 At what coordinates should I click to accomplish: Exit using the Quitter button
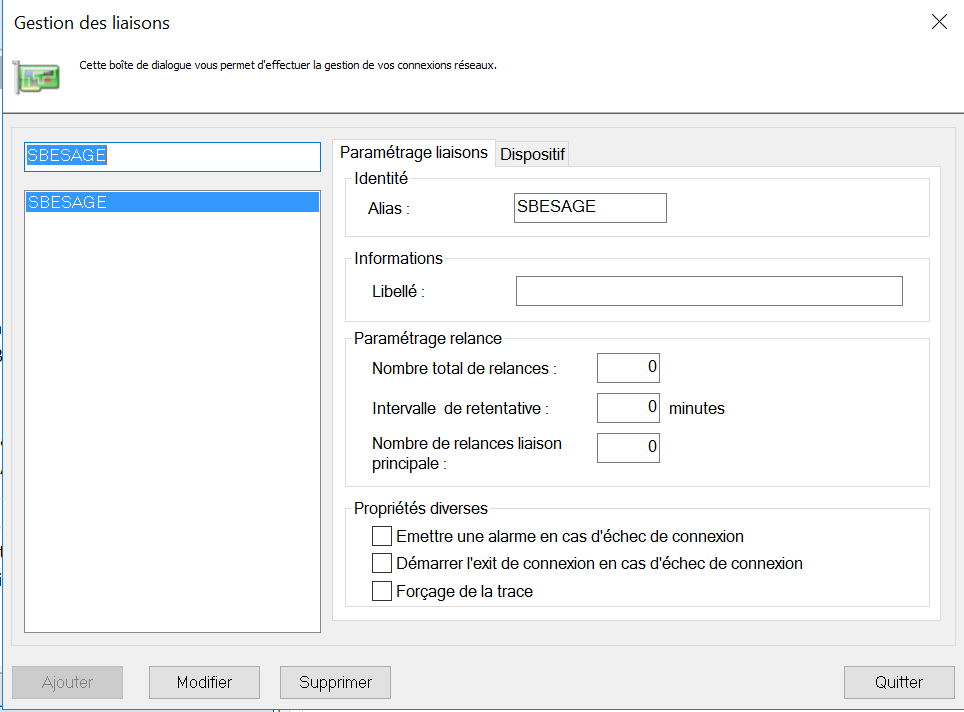899,682
